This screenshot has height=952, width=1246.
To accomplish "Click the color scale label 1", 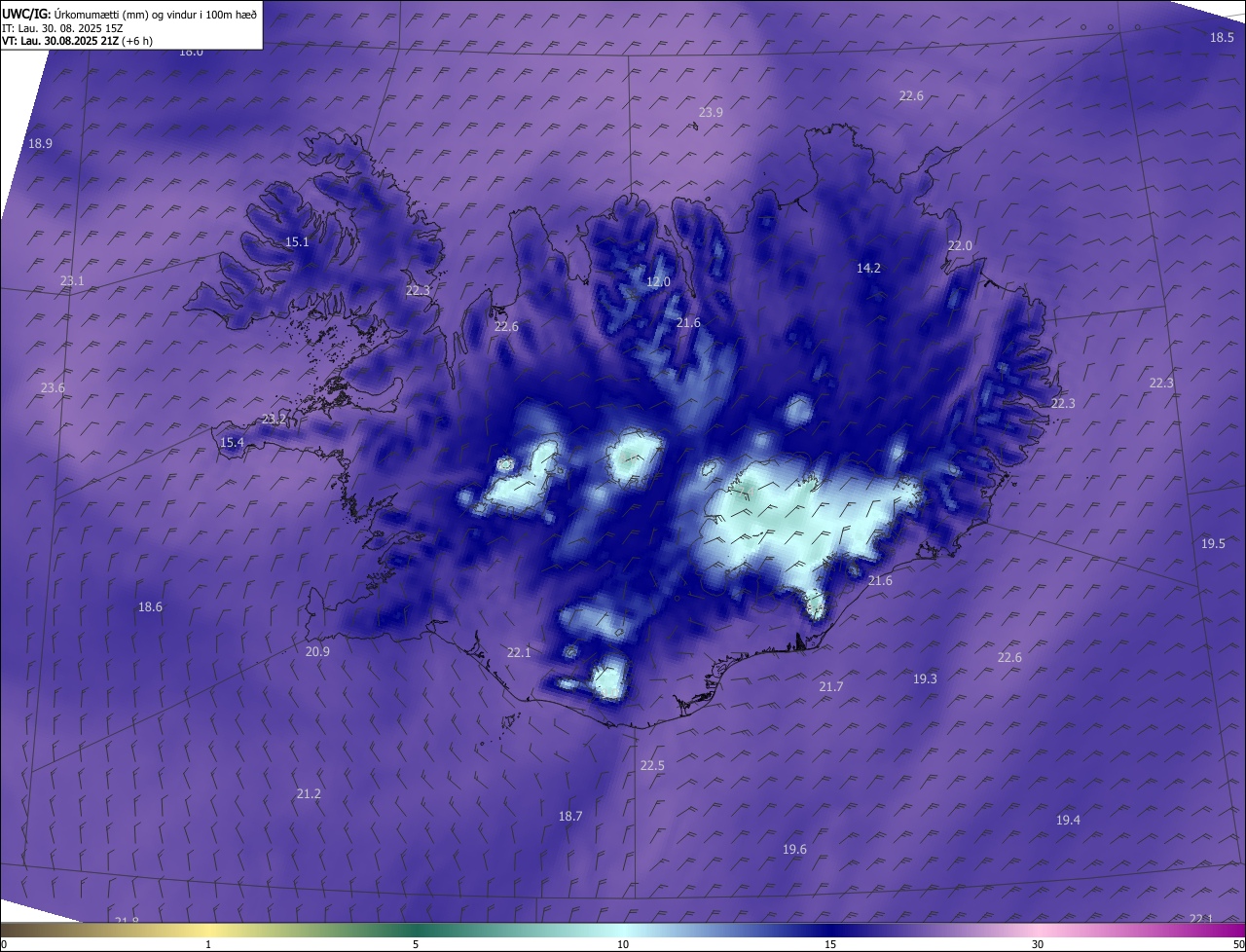I will 208,944.
